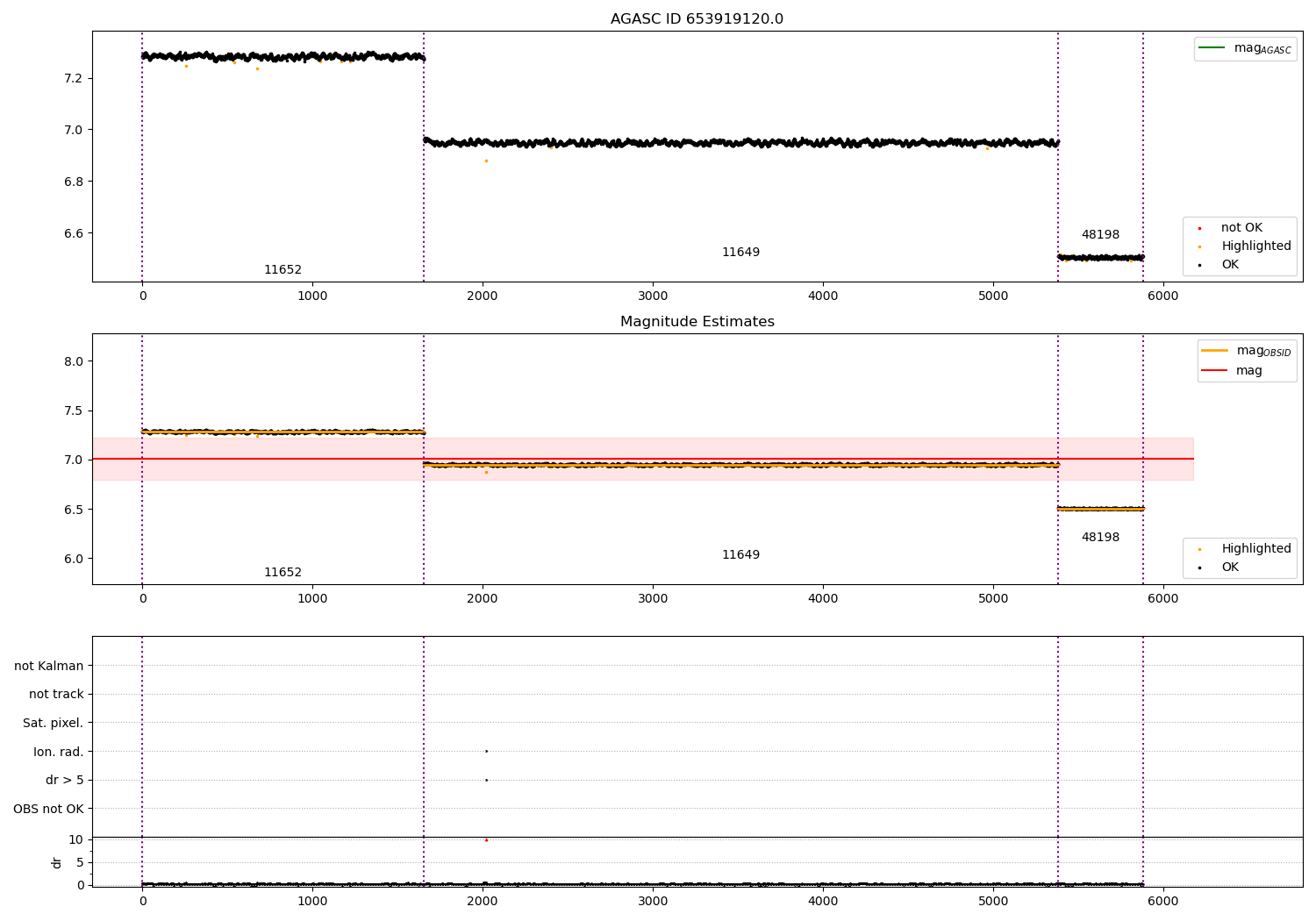Click 'Highlighted' legend entry in Magnitude Estimates plot

(1256, 549)
